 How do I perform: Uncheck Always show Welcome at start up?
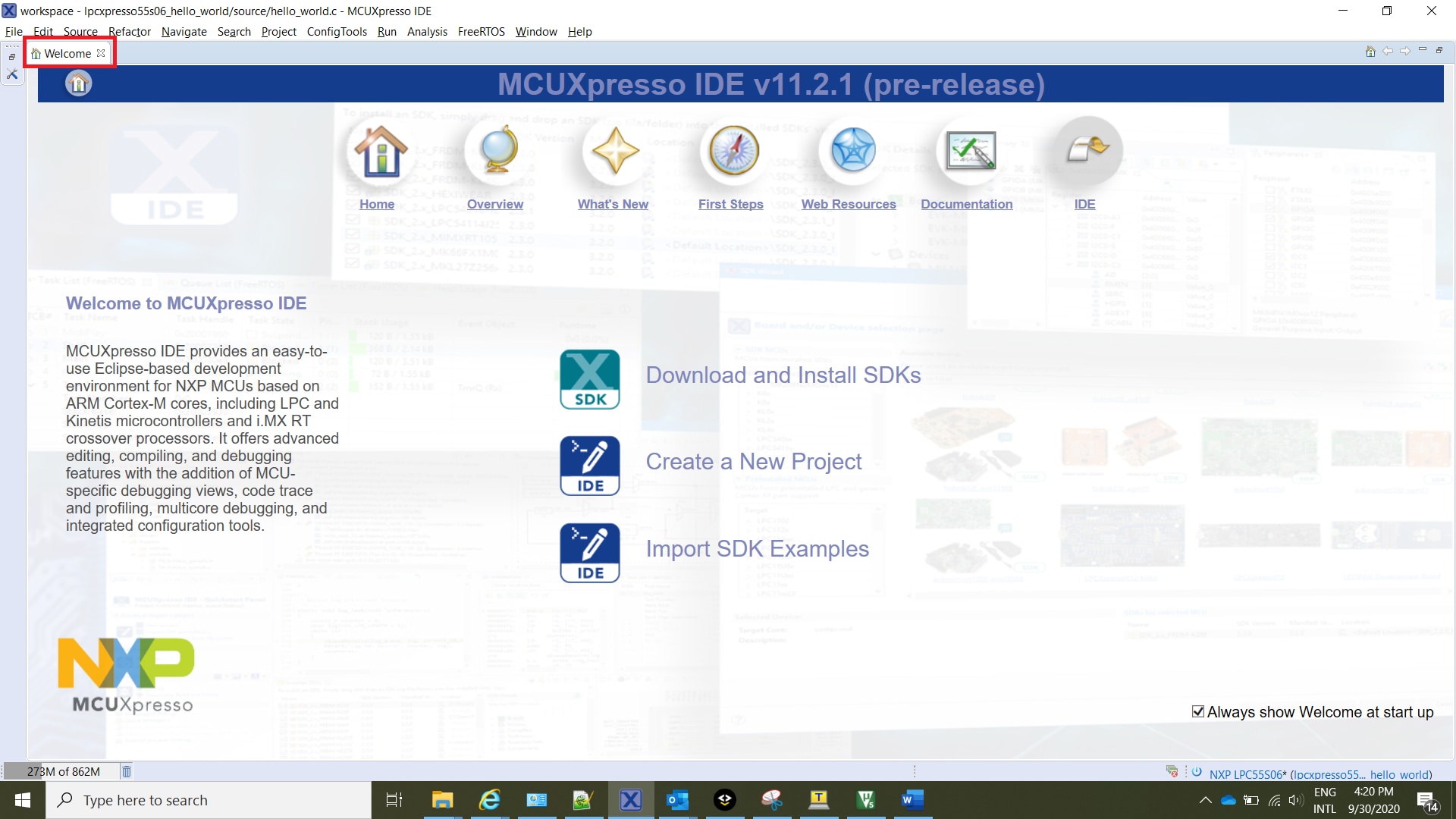pos(1198,711)
